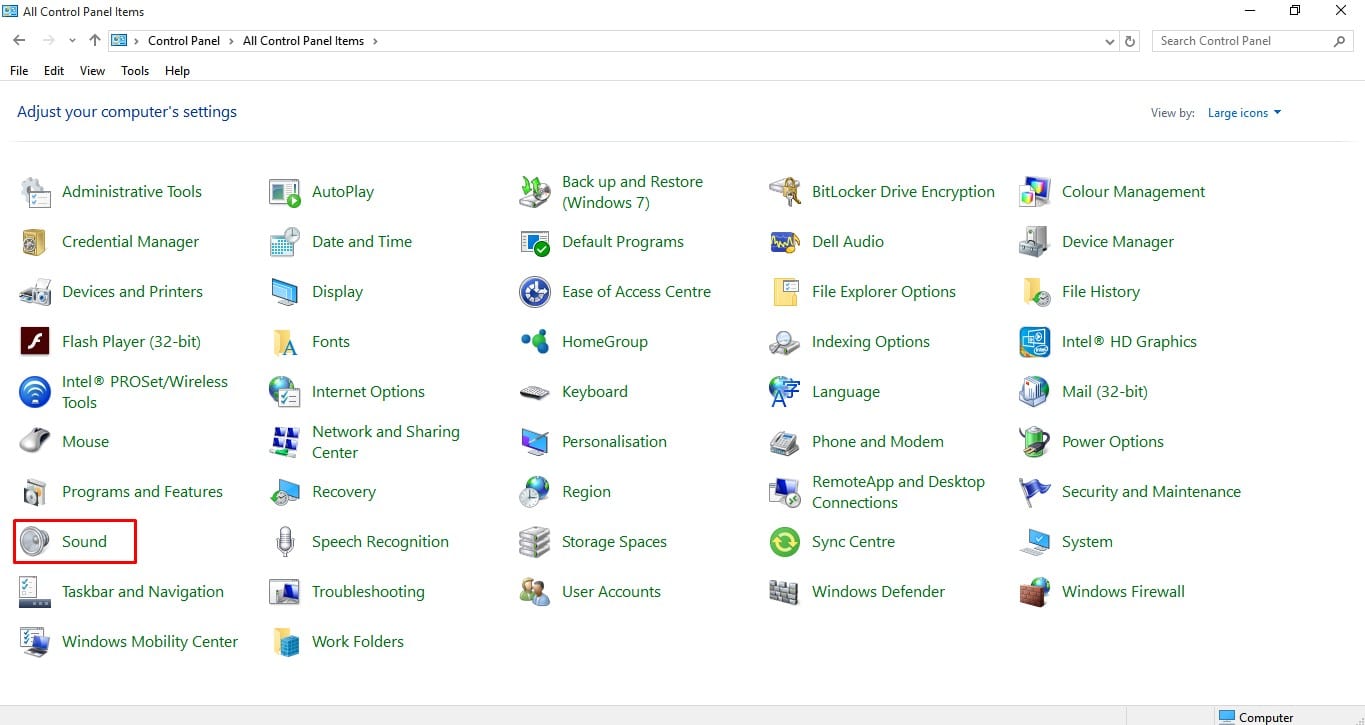Open the Language settings link
The width and height of the screenshot is (1365, 725).
[846, 392]
